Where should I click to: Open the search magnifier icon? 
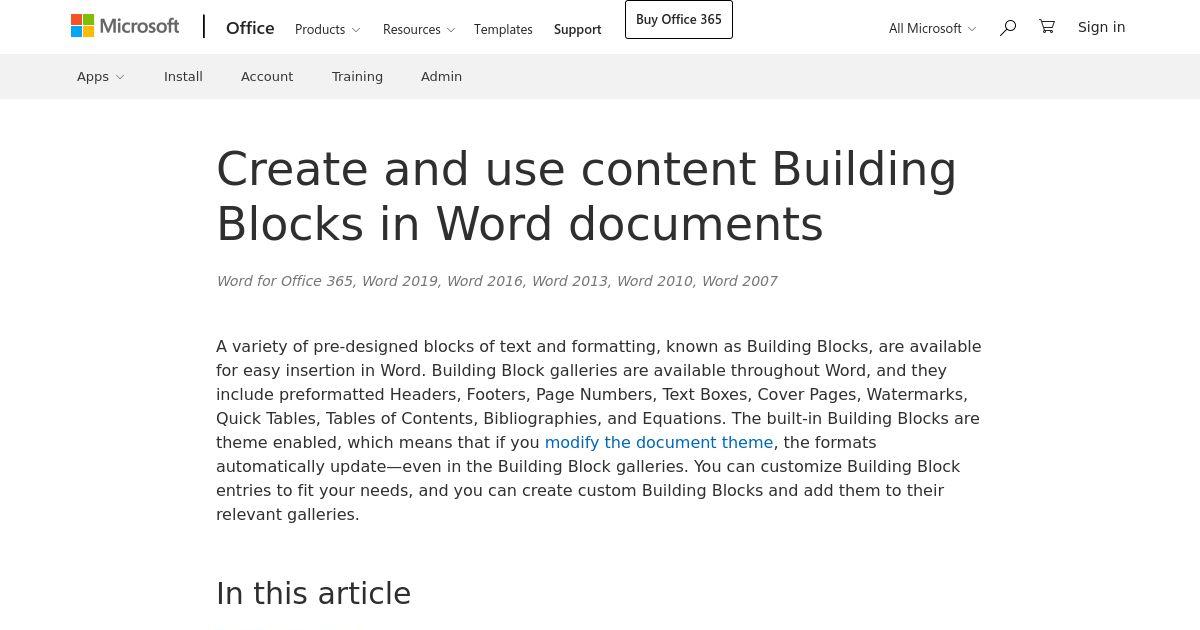[x=1008, y=27]
